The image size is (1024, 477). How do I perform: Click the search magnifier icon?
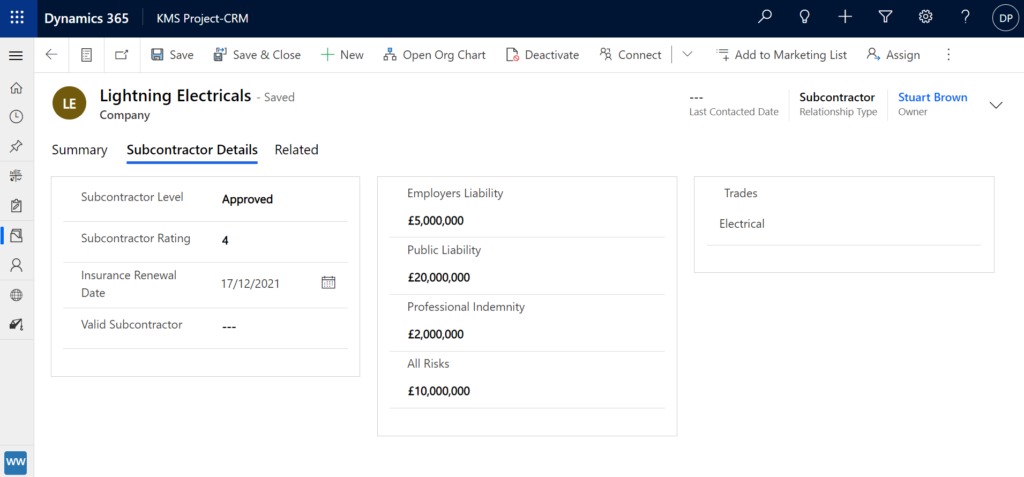click(764, 18)
